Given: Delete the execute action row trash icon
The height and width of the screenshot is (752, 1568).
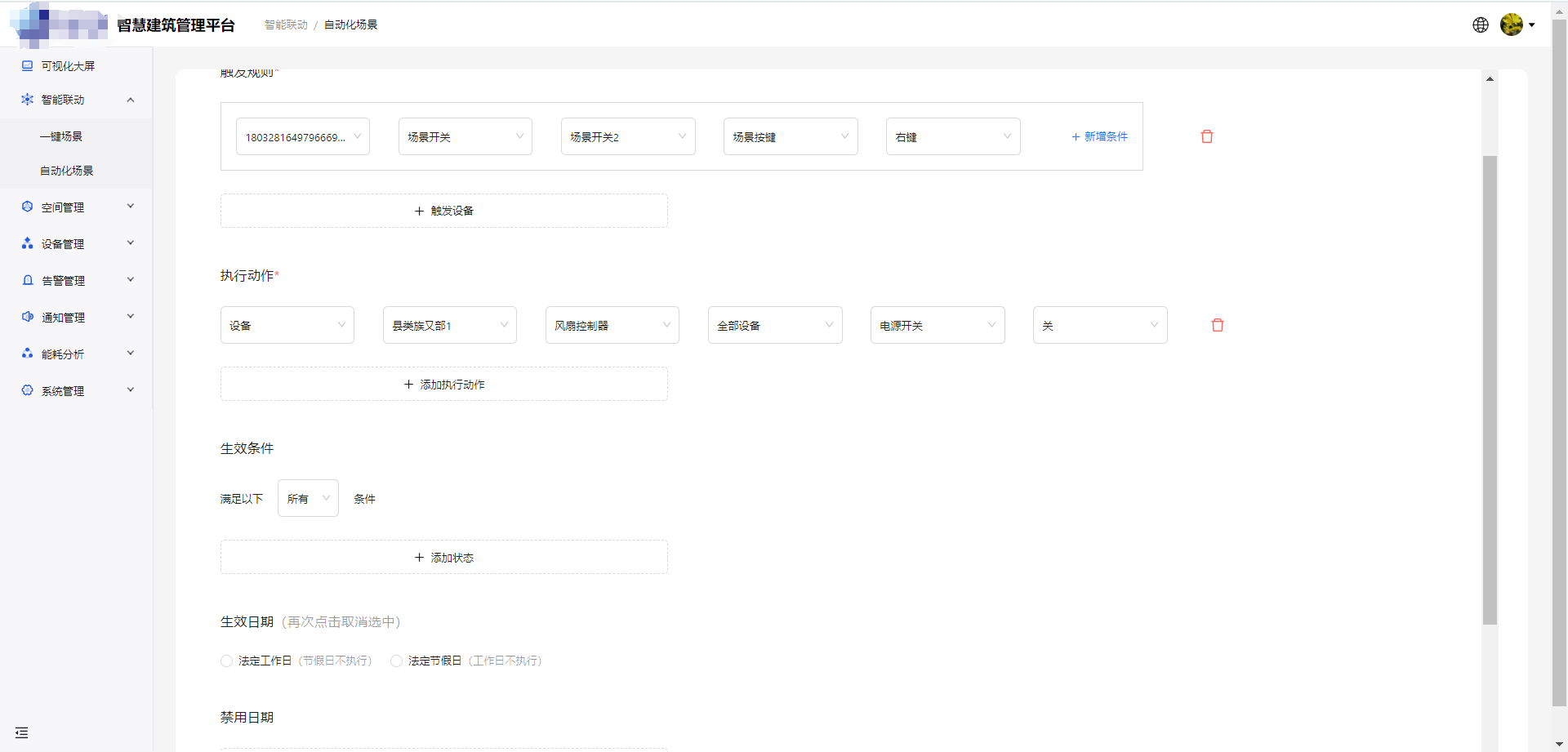Looking at the screenshot, I should click(1217, 325).
